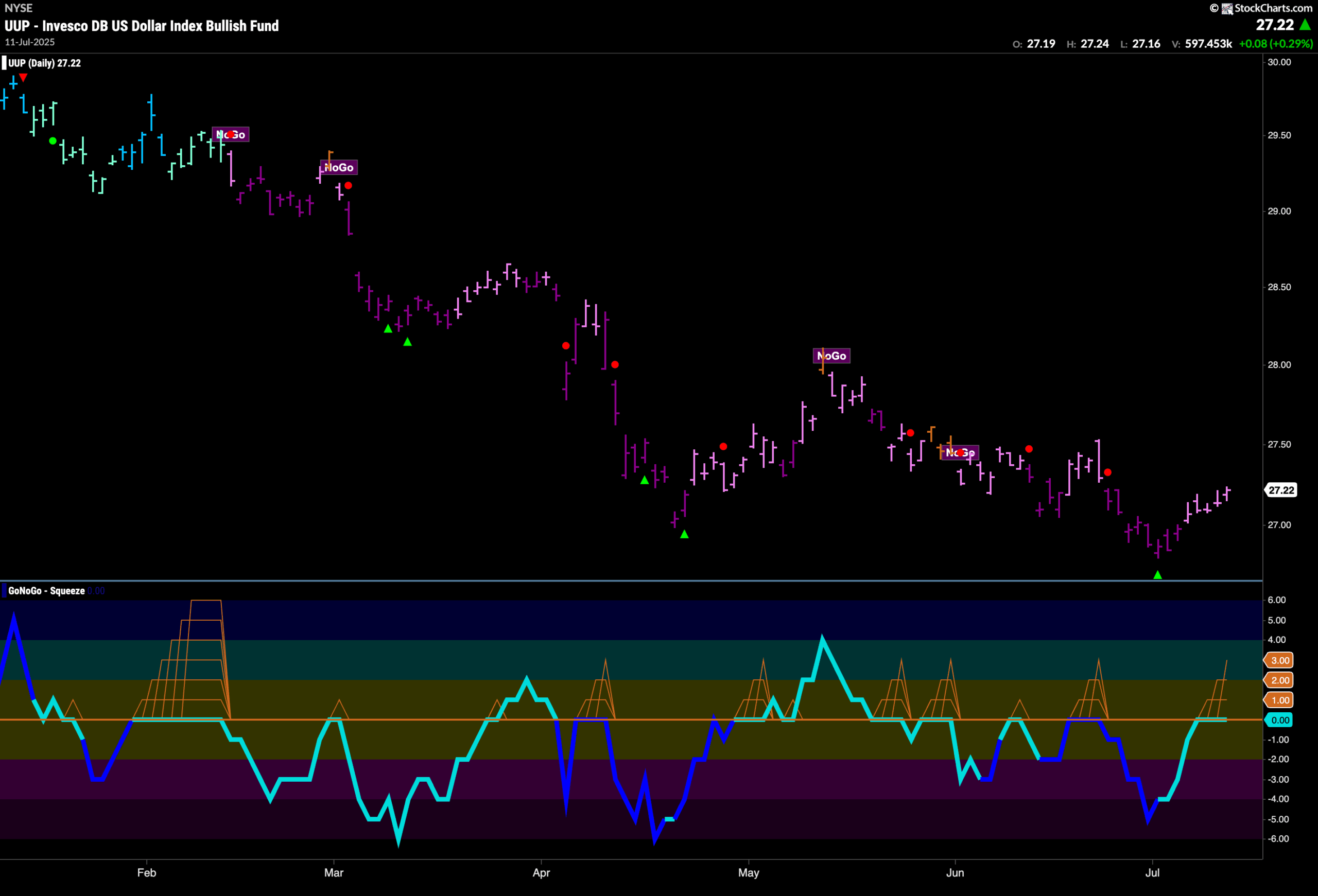Click the NYSE exchange label
The image size is (1318, 896).
[x=18, y=8]
